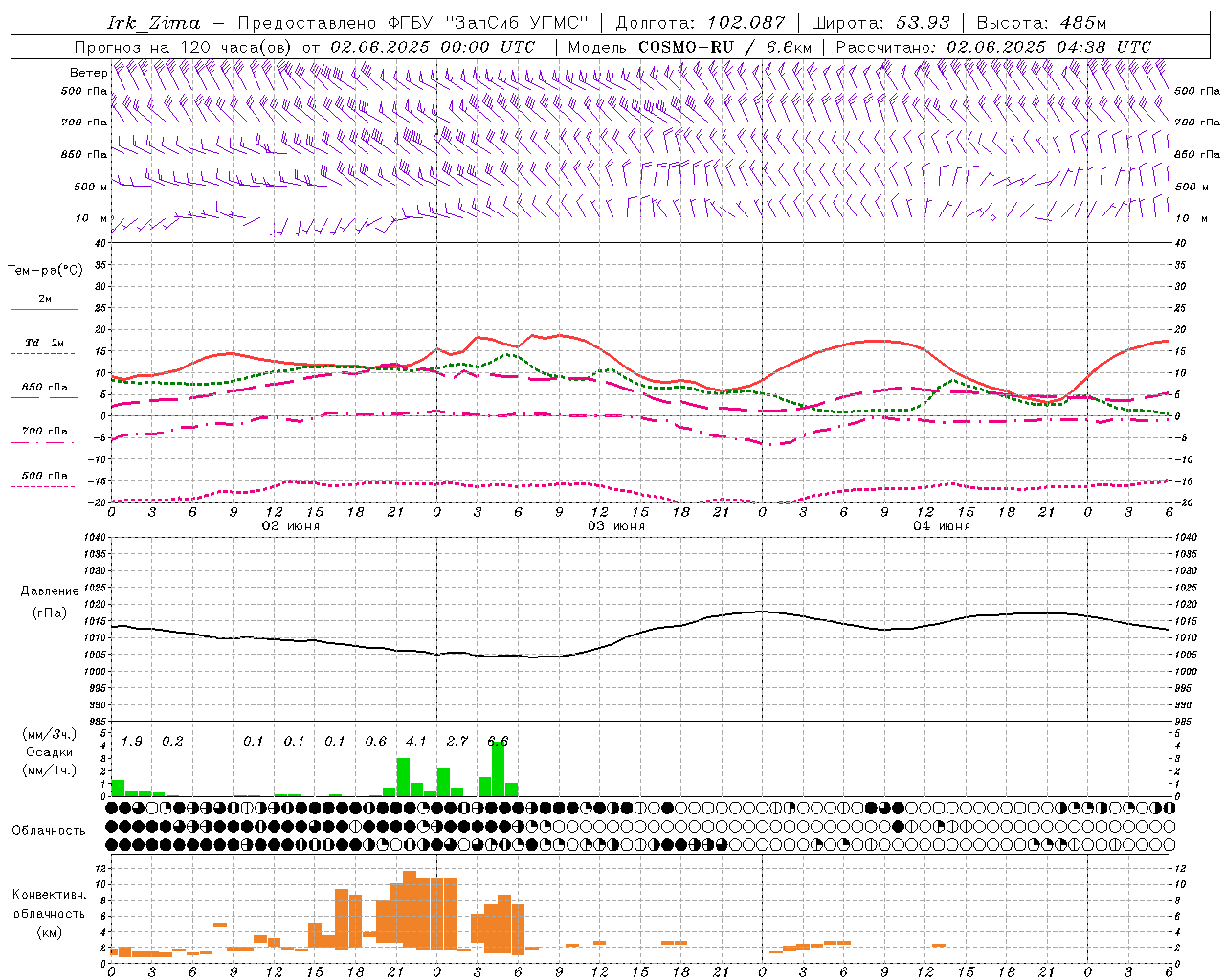The width and height of the screenshot is (1225, 980).
Task: Click the 'Тем-ра(°C)' temperature axis label
Action: point(45,271)
